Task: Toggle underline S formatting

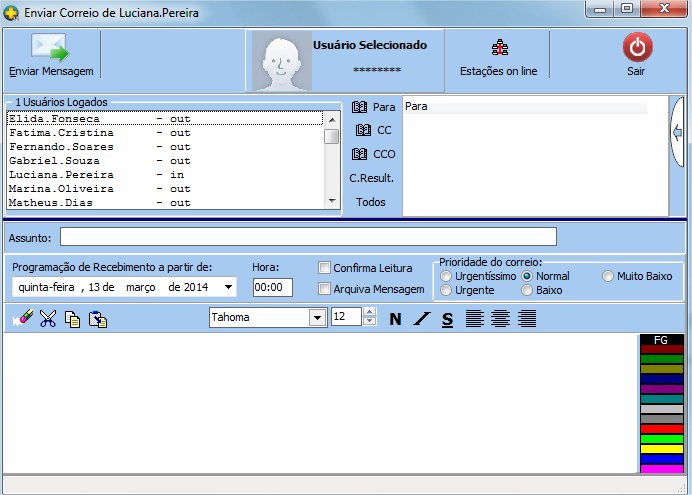Action: click(x=447, y=319)
